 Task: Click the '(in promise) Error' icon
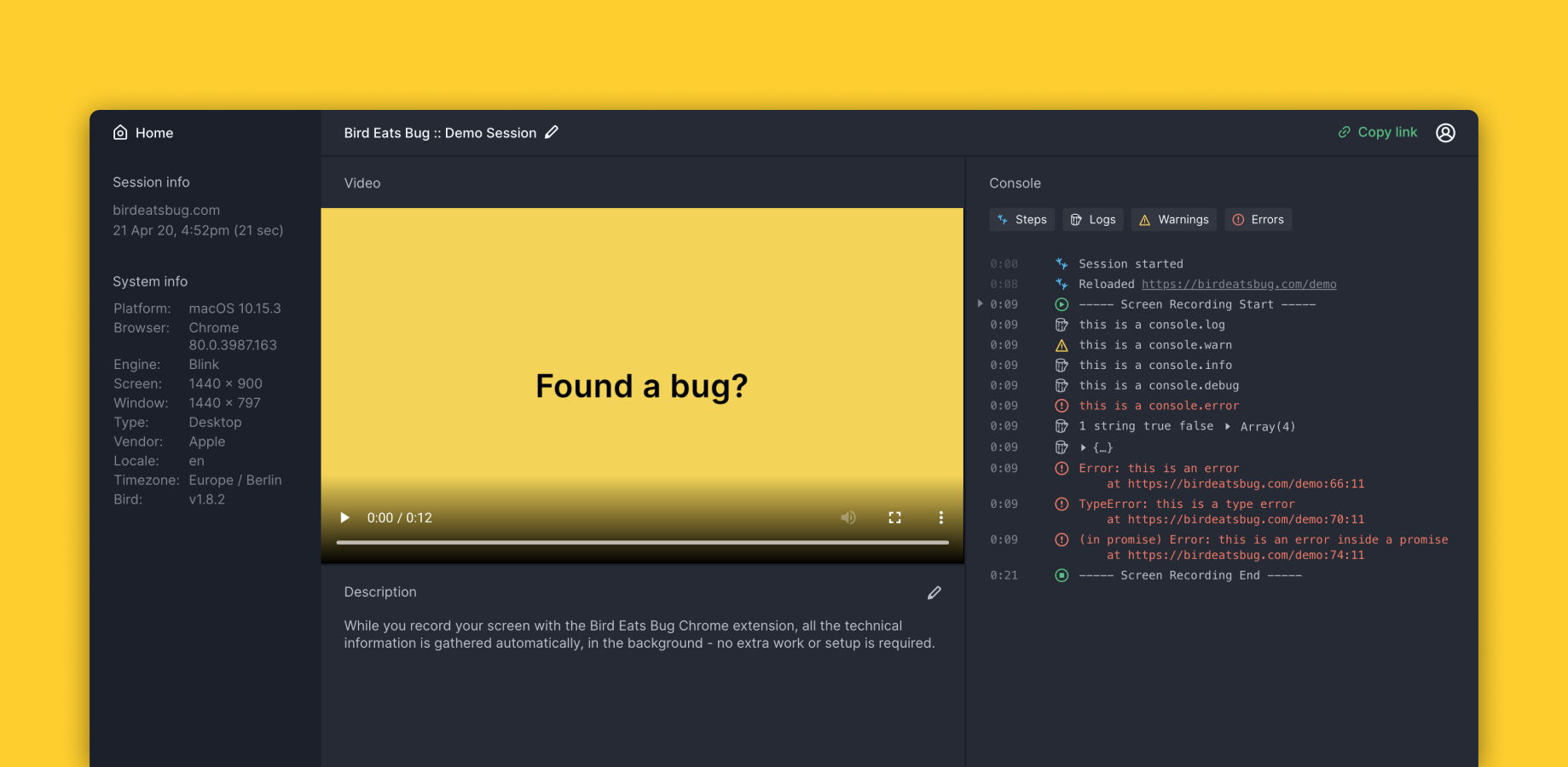1062,539
